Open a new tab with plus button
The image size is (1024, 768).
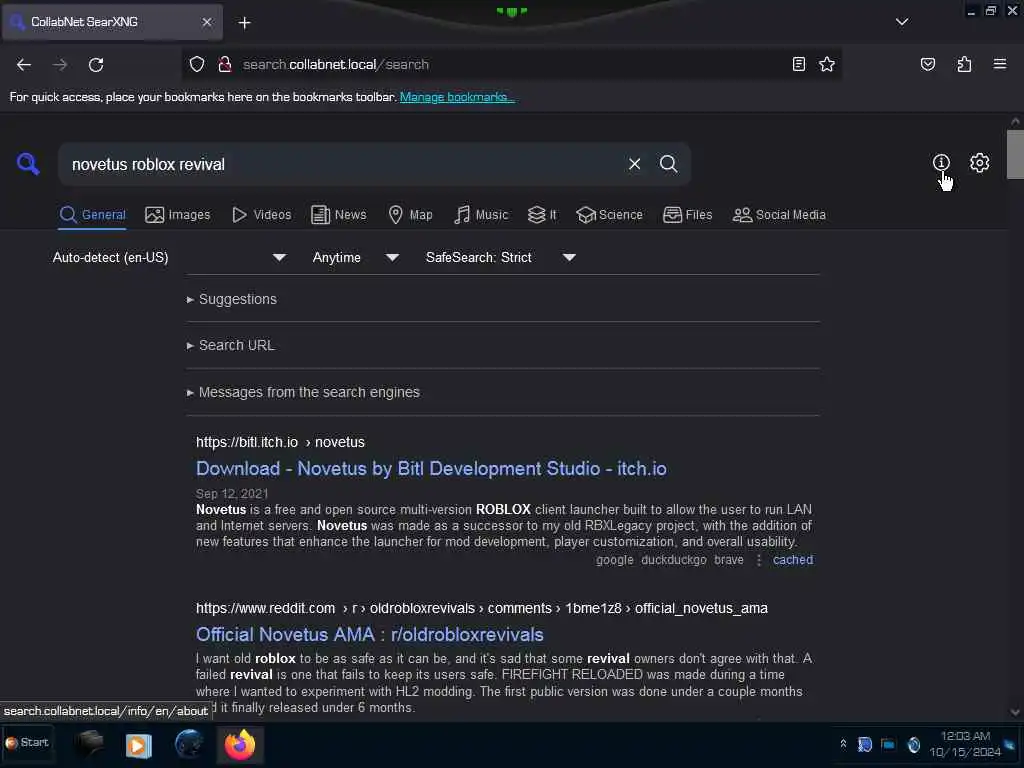point(244,23)
